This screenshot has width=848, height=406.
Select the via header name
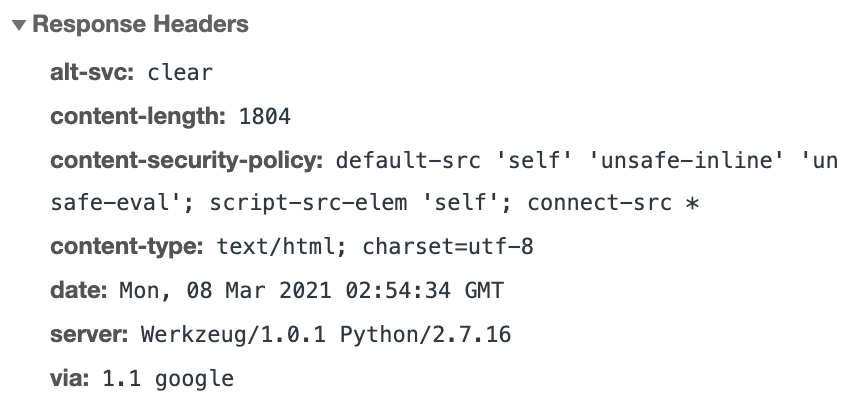[70, 379]
